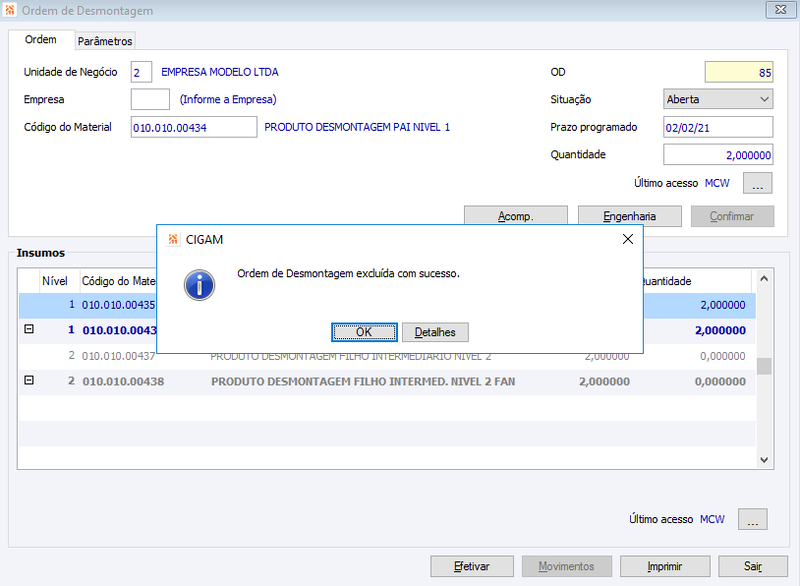Click the EMPRESA MODELO LTDA label

coord(219,72)
